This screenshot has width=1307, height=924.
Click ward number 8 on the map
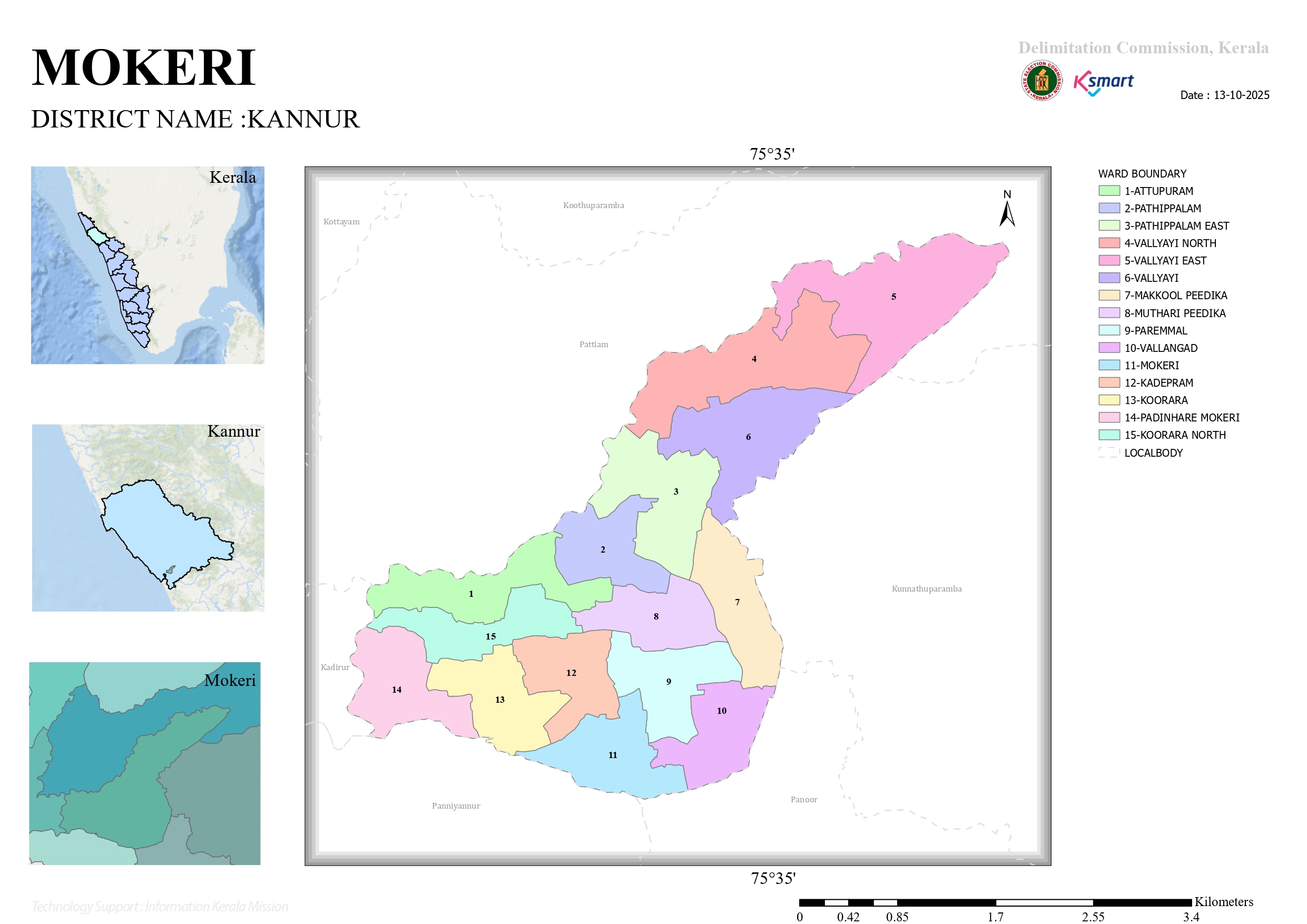point(656,616)
